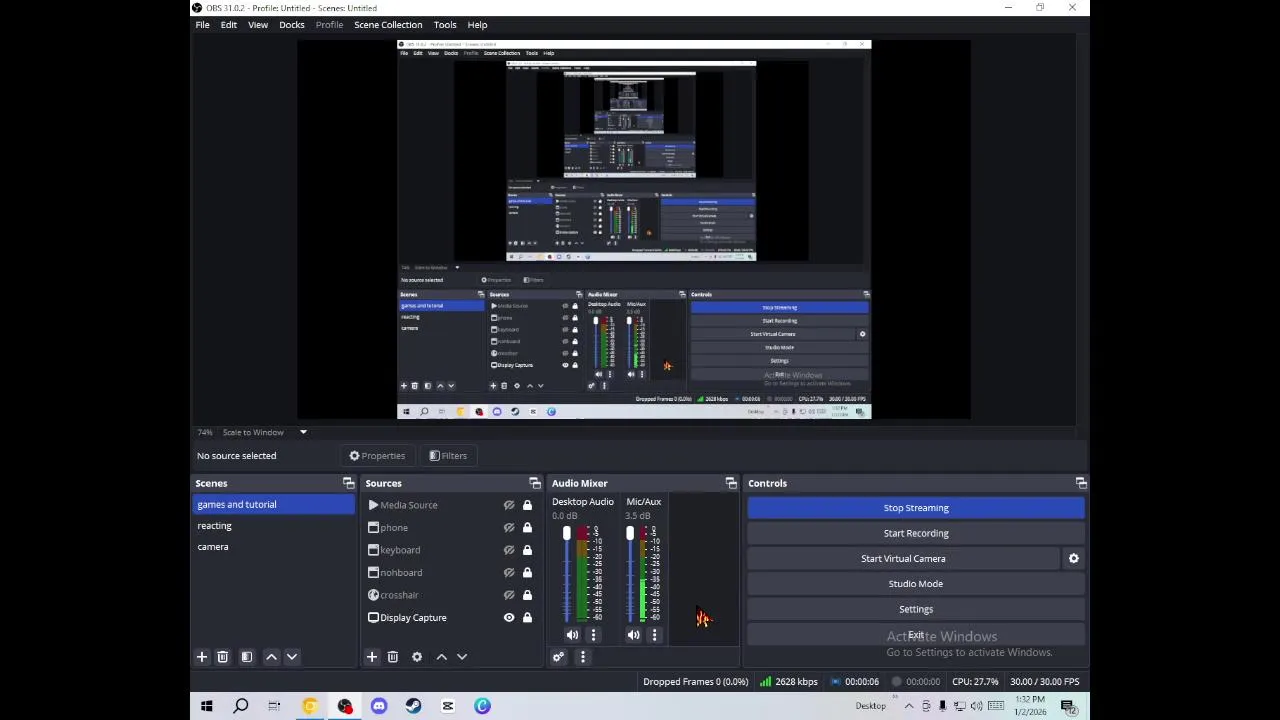Lock icon for Media Source
The width and height of the screenshot is (1280, 720).
527,505
